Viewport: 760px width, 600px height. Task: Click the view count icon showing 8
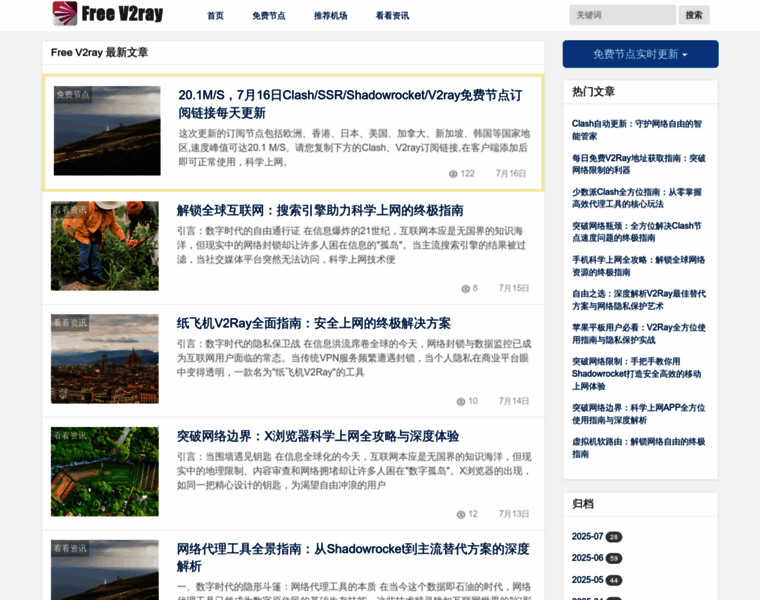466,288
